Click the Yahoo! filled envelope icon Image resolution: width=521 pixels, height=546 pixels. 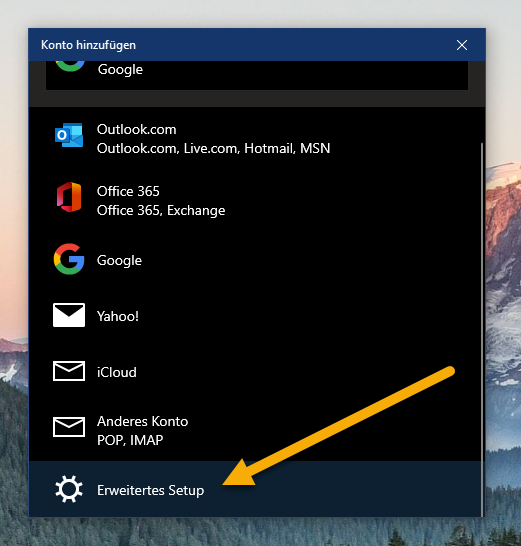[69, 315]
